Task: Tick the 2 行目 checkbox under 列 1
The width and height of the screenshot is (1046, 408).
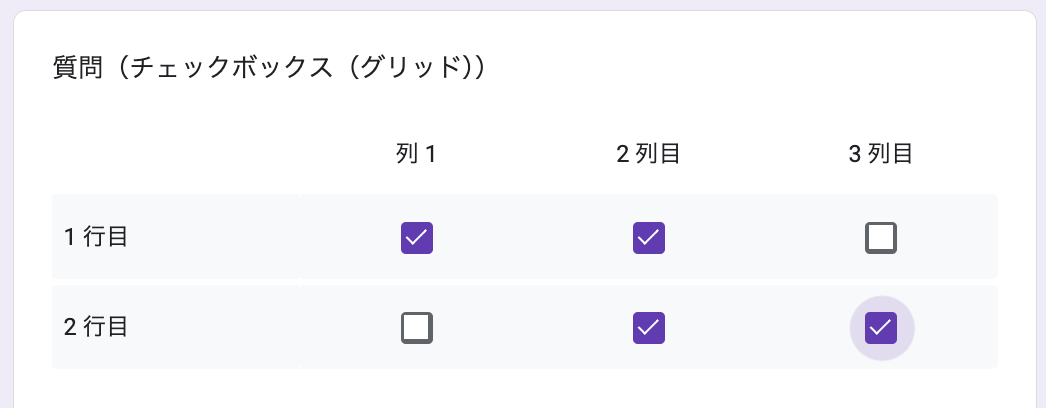Action: 417,327
